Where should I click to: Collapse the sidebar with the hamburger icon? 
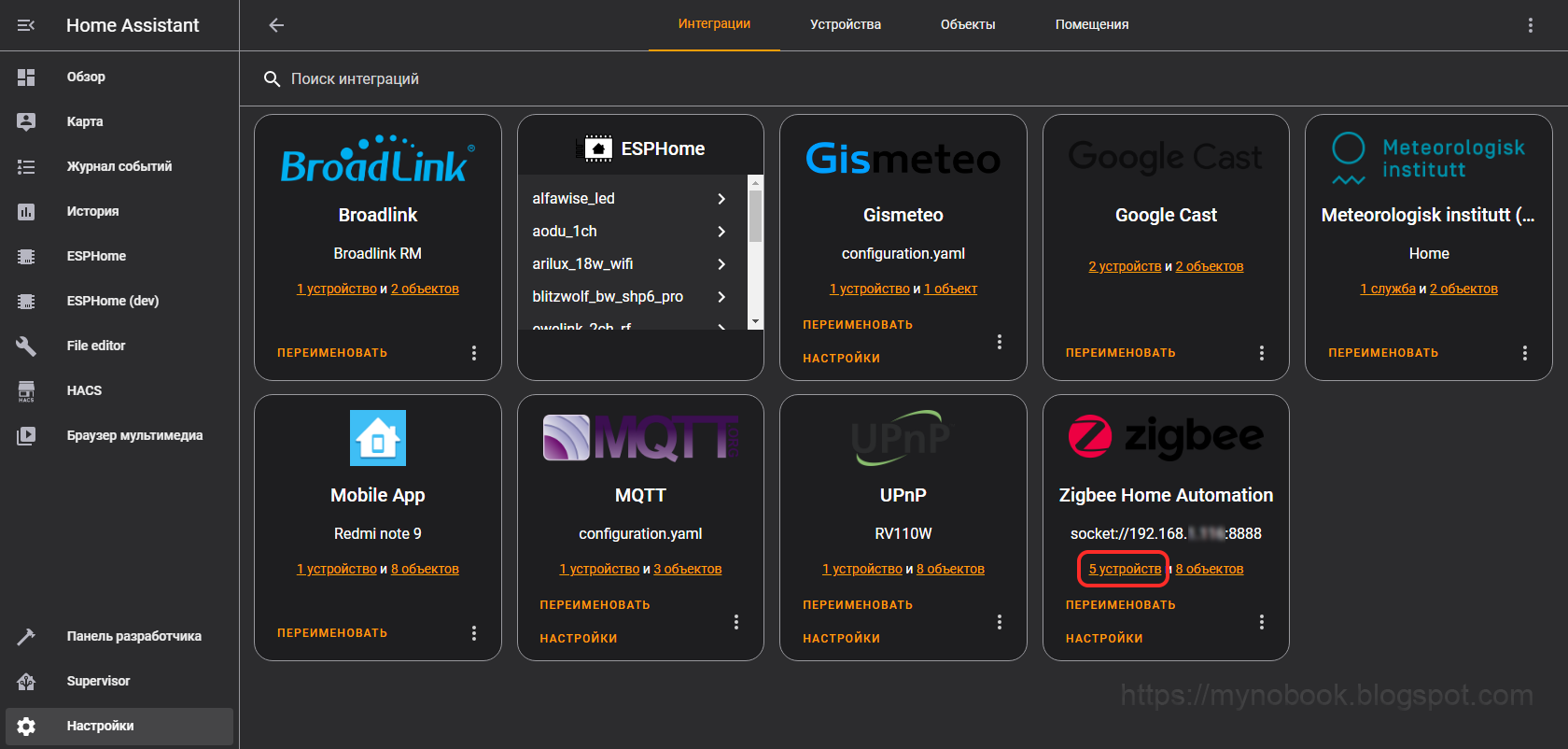point(26,25)
